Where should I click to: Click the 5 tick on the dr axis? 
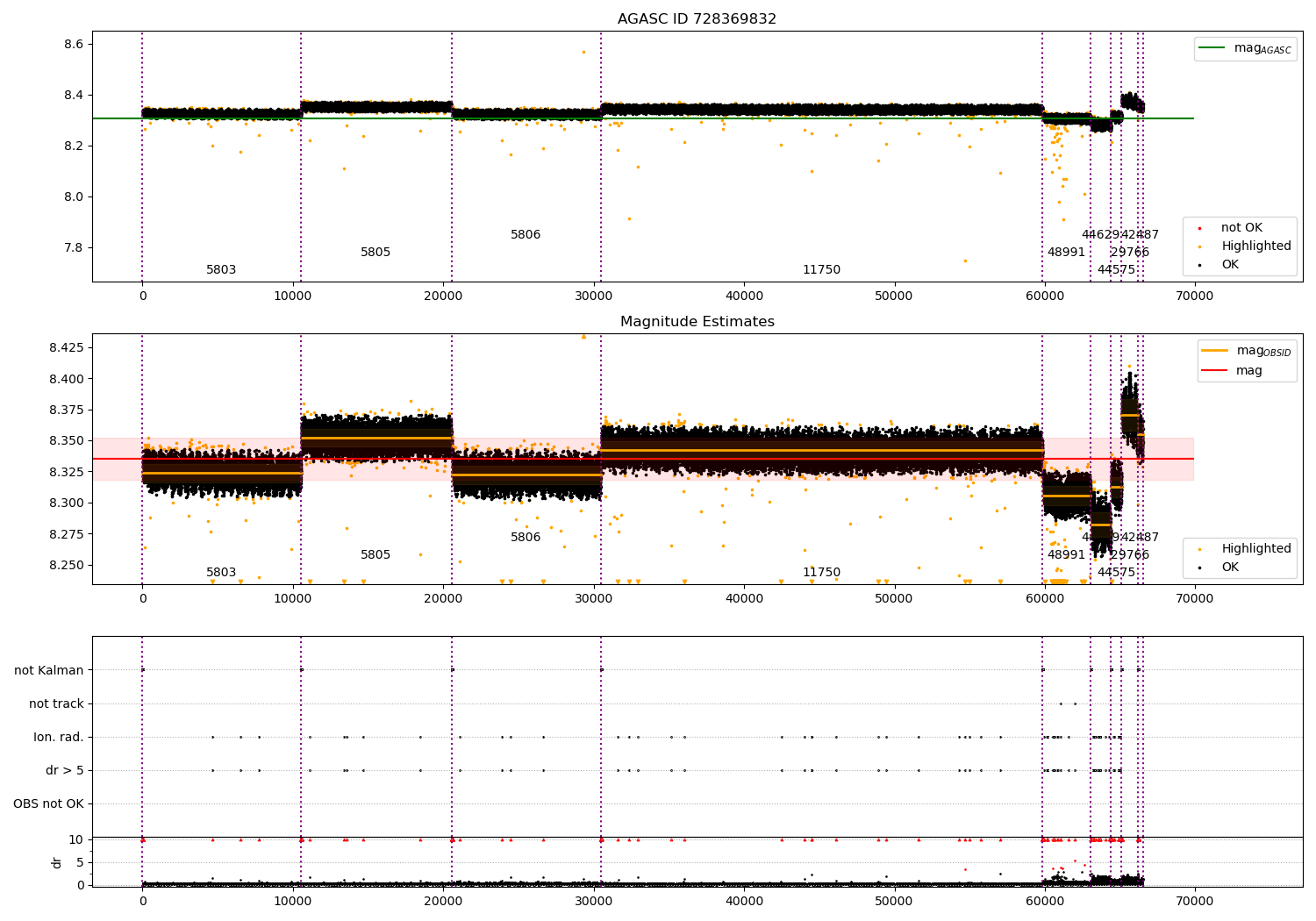80,862
